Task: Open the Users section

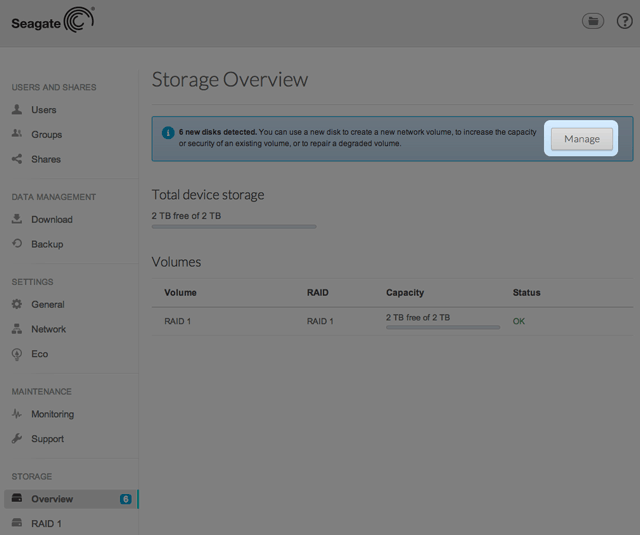Action: tap(44, 110)
